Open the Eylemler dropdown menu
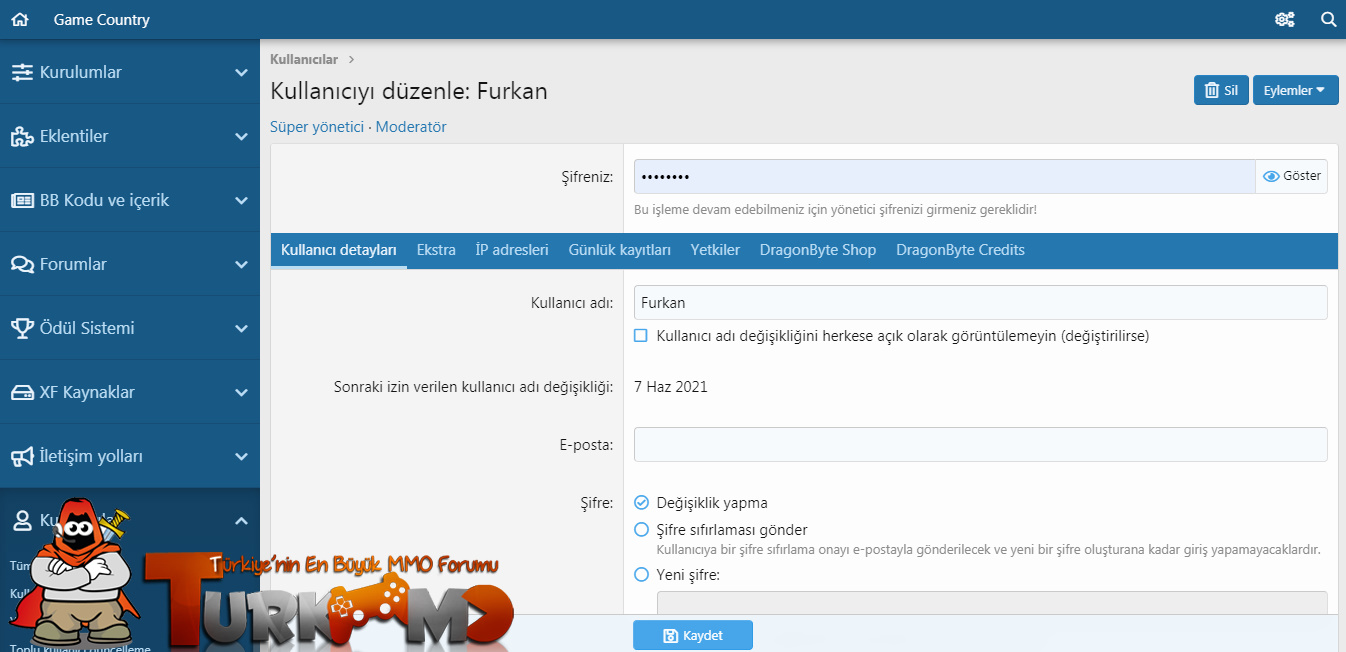Screen dimensions: 1346x652 point(1294,90)
